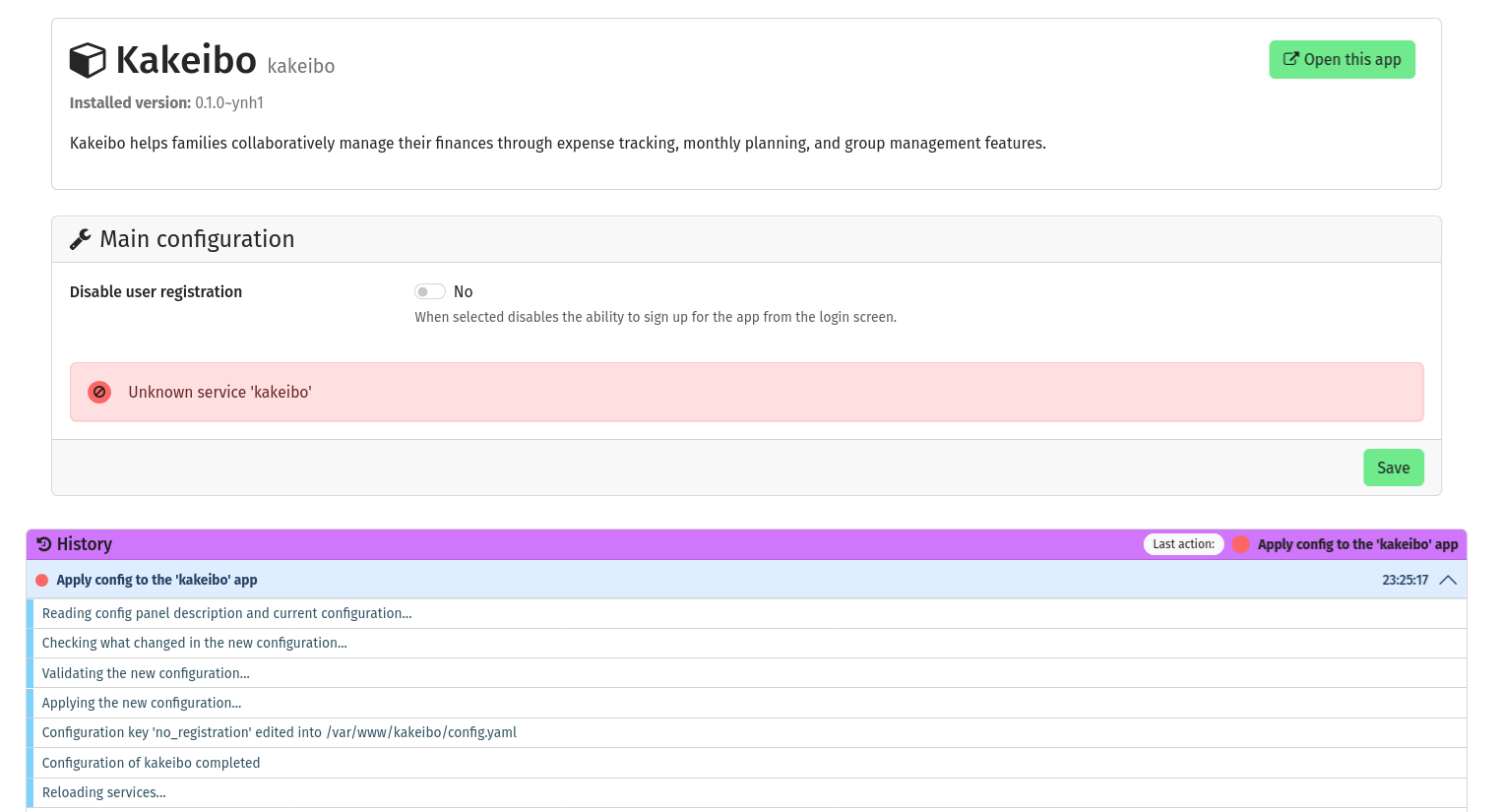Click the red status dot beside Last action
Screen dimensions: 1501x812
[x=1241, y=544]
